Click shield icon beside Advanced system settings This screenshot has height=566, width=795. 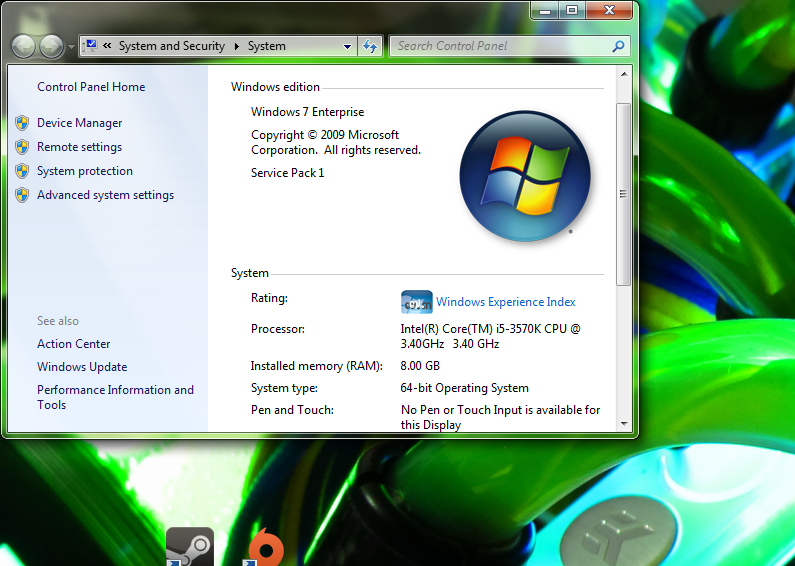click(x=22, y=195)
